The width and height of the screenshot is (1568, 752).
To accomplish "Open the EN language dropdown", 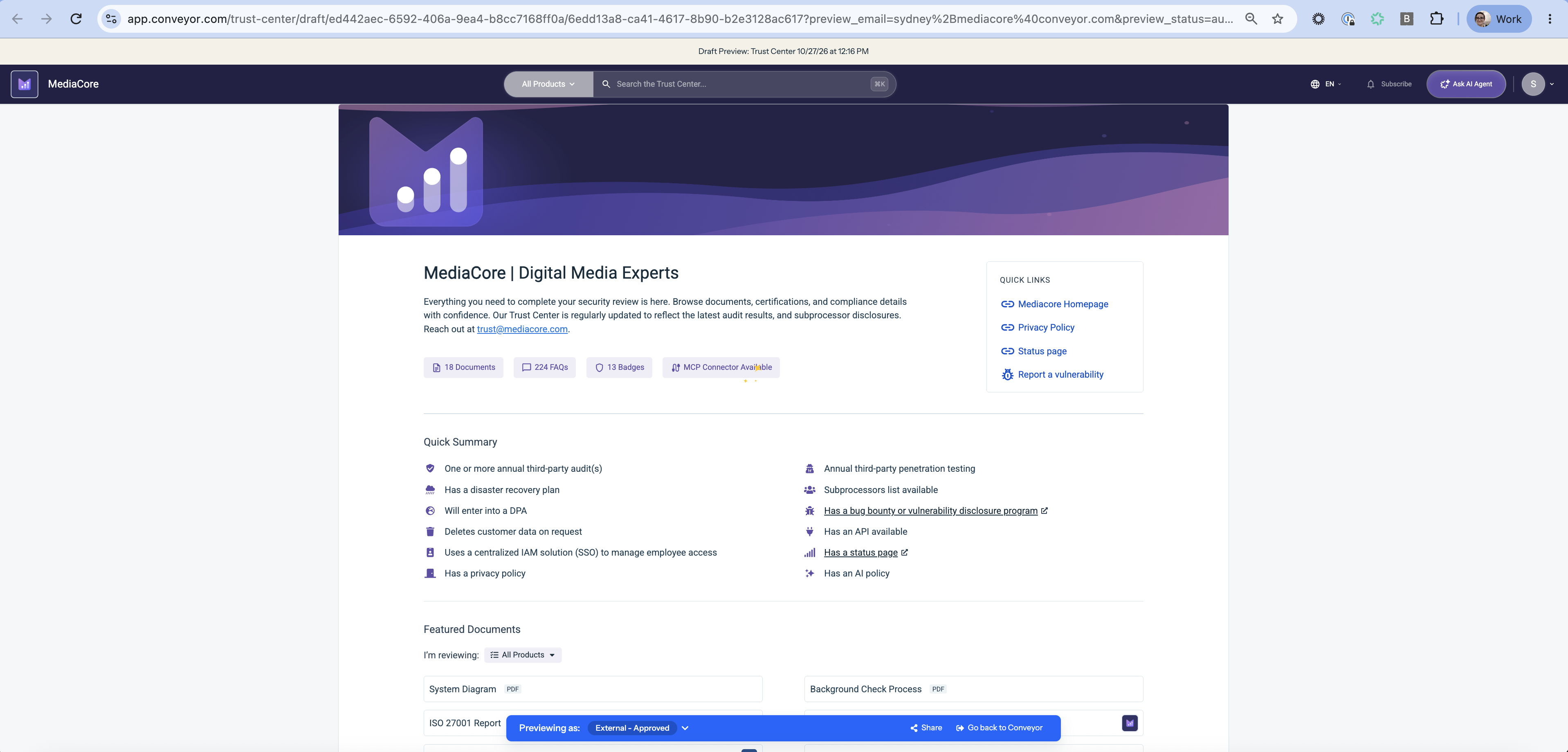I will 1332,84.
